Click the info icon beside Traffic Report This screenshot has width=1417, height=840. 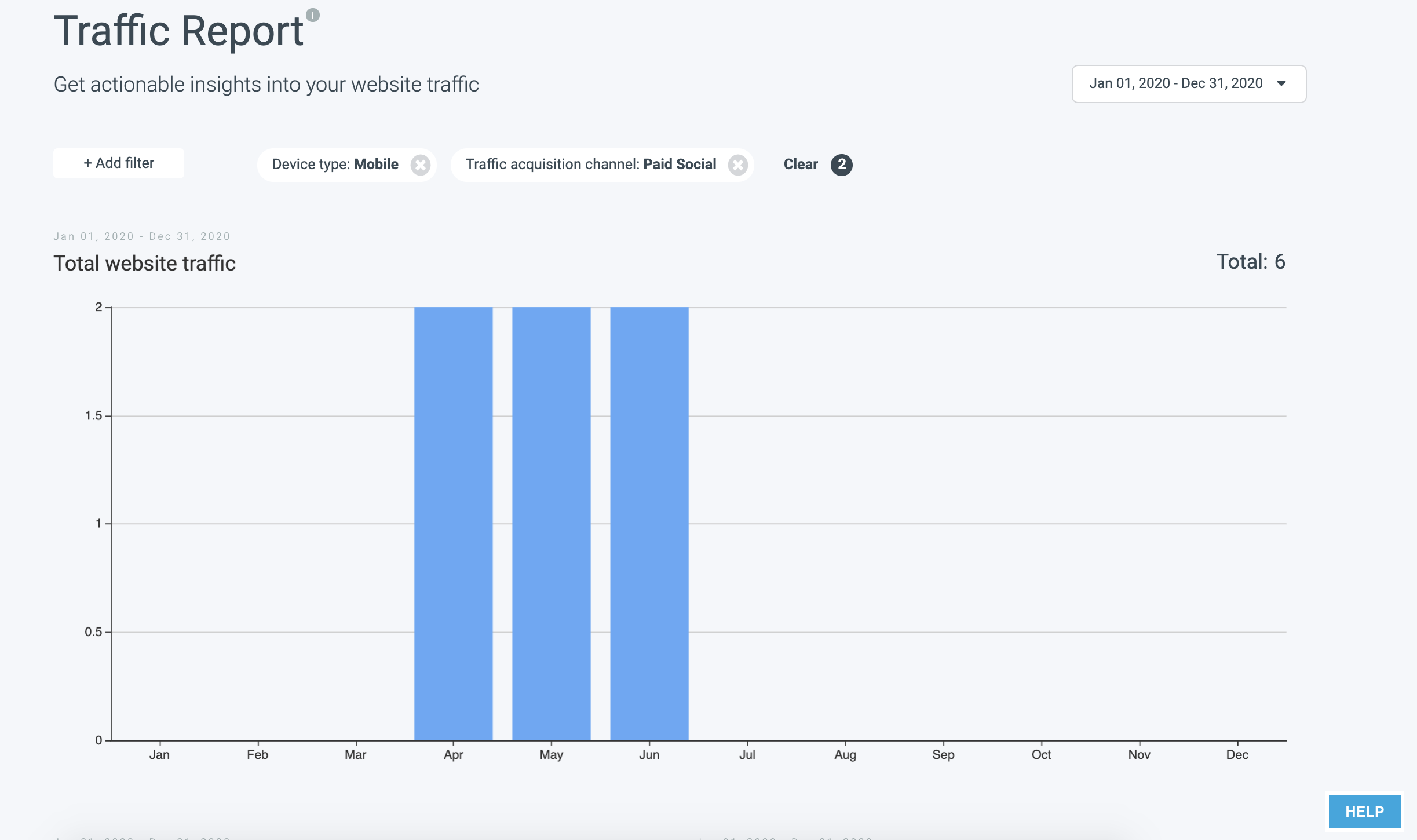(313, 15)
